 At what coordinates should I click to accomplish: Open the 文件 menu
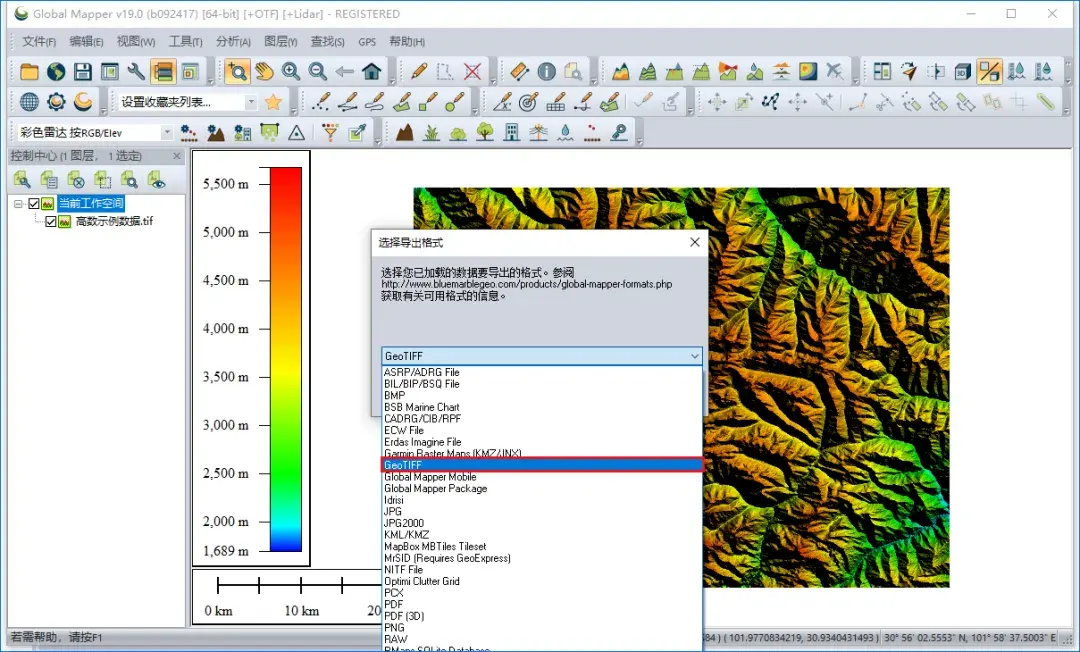(39, 42)
